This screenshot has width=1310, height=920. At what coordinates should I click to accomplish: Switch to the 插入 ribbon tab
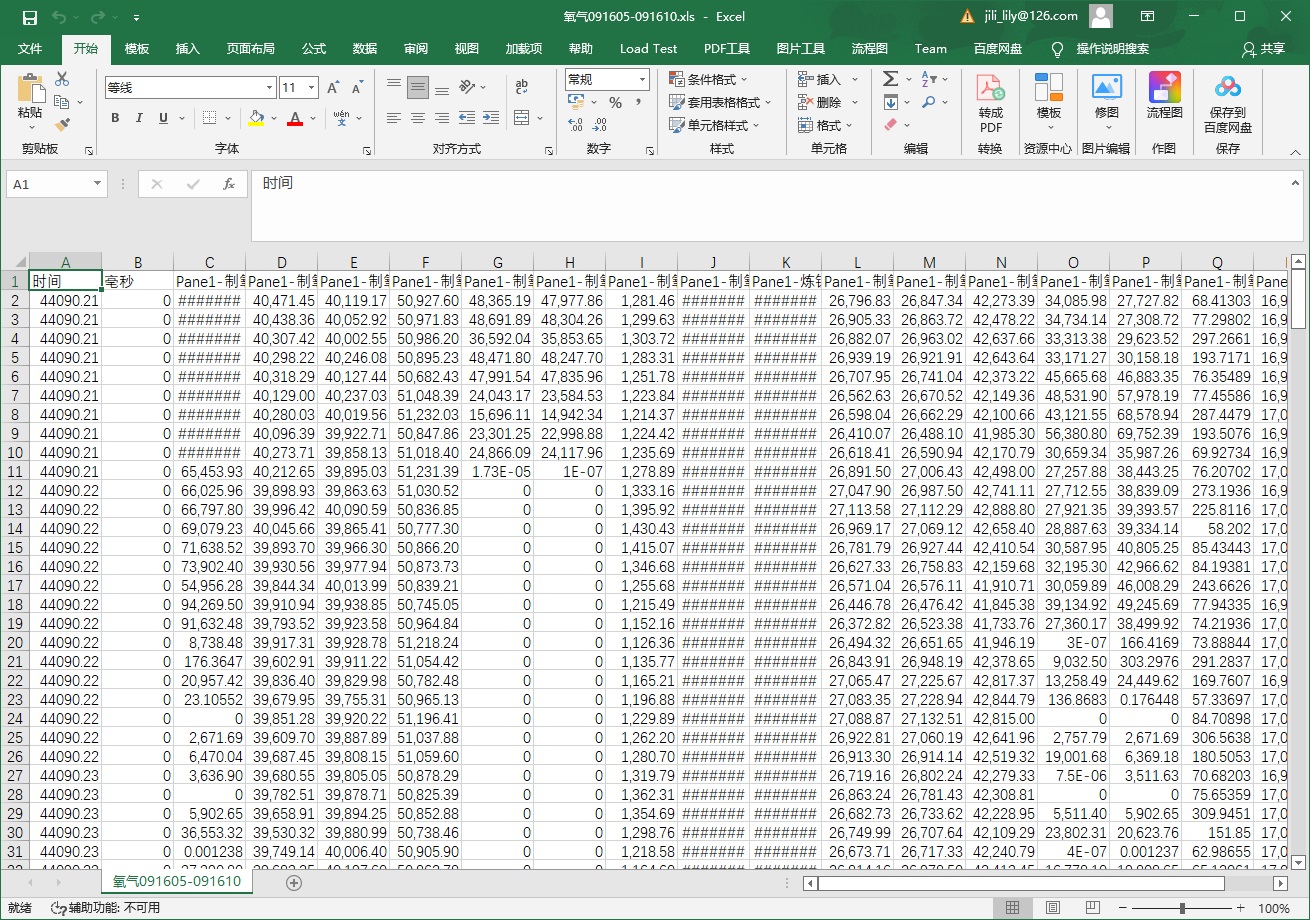pos(188,48)
